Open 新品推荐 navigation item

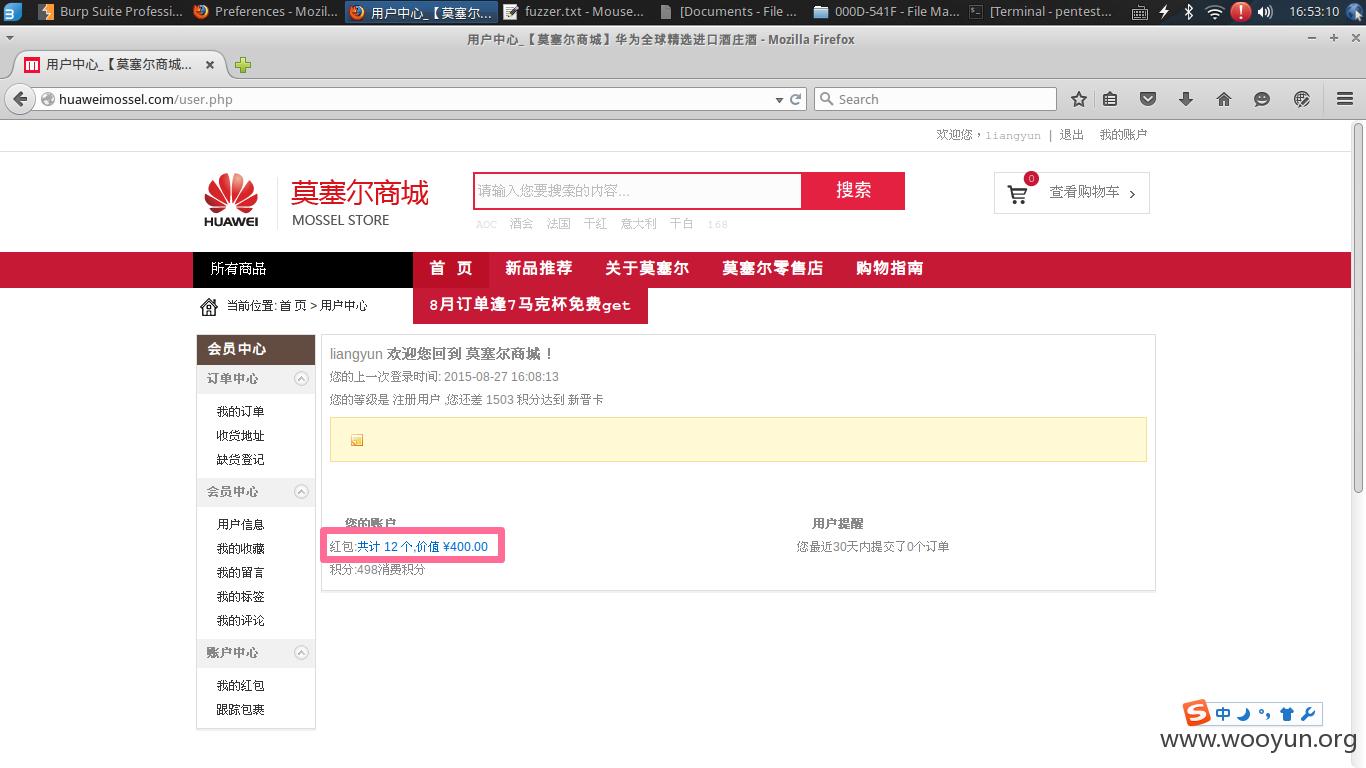click(539, 268)
